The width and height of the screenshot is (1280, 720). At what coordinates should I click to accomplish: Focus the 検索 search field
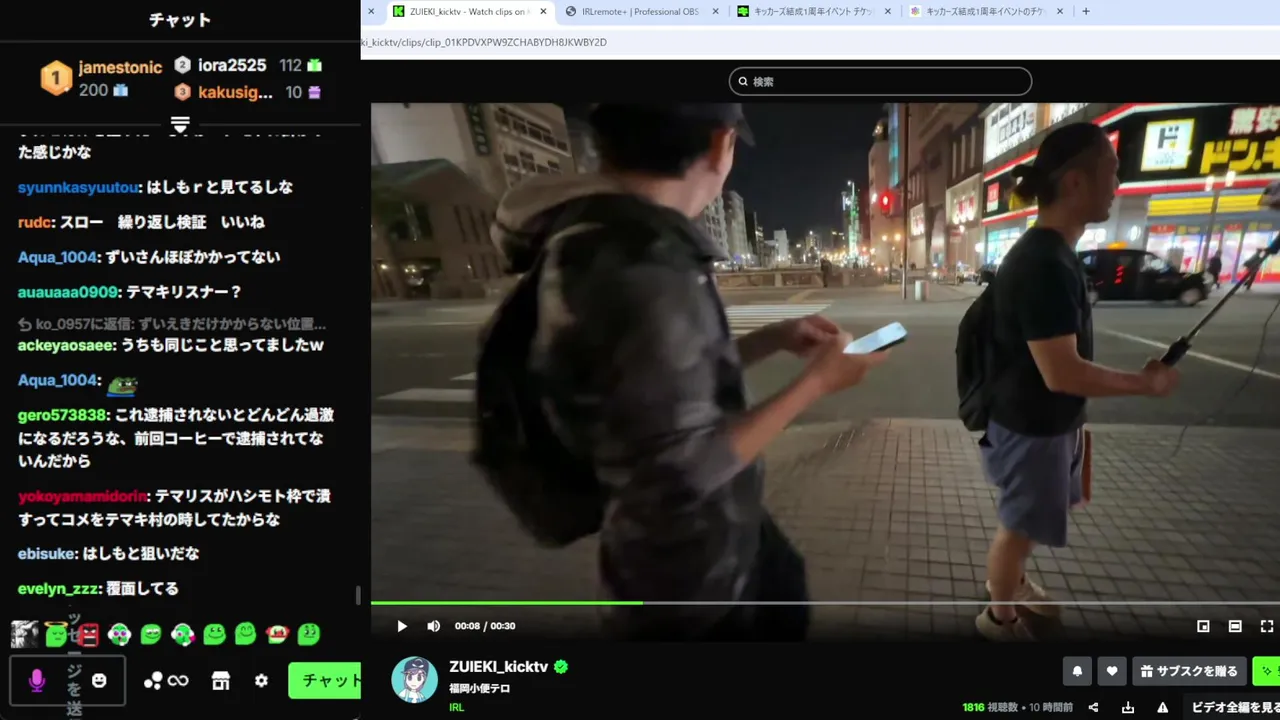click(880, 81)
